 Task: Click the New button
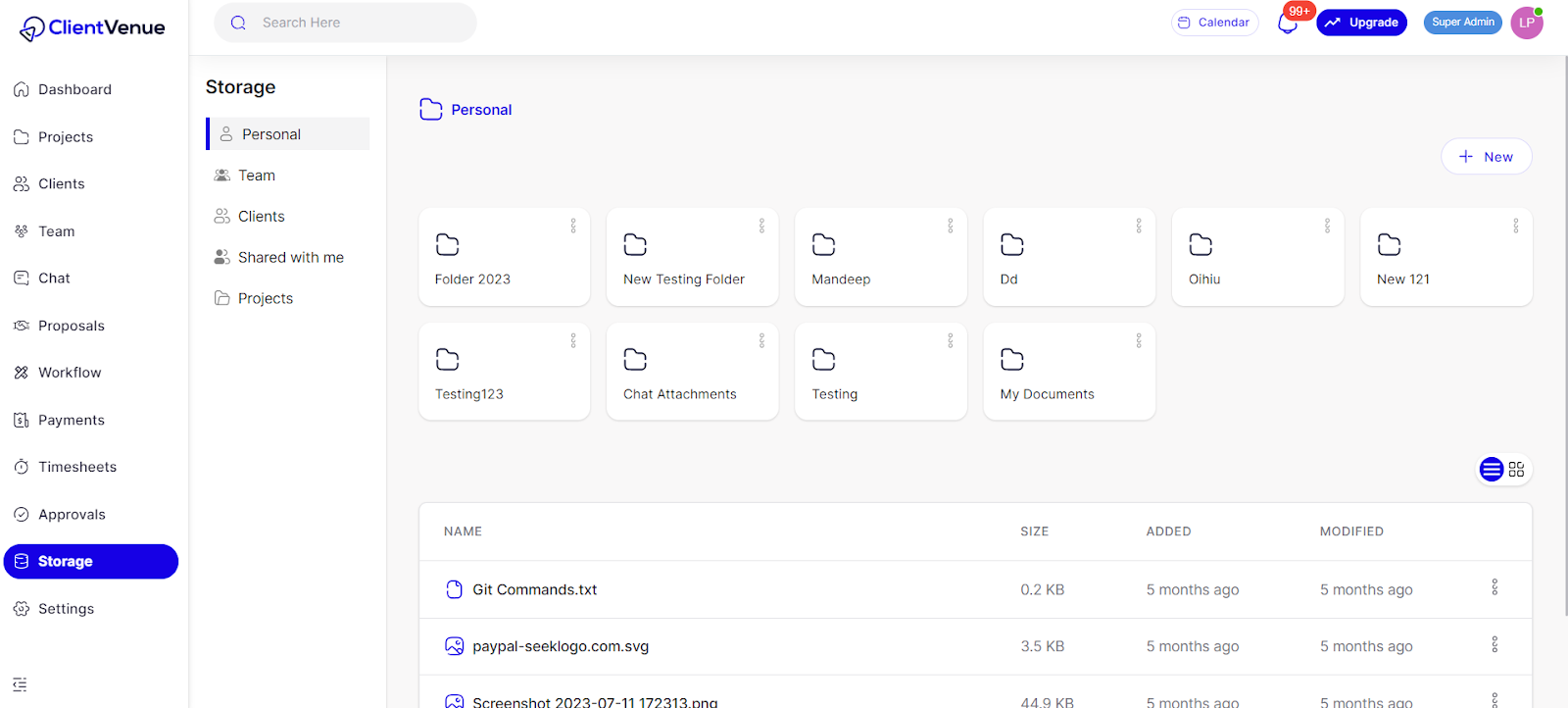pyautogui.click(x=1486, y=157)
